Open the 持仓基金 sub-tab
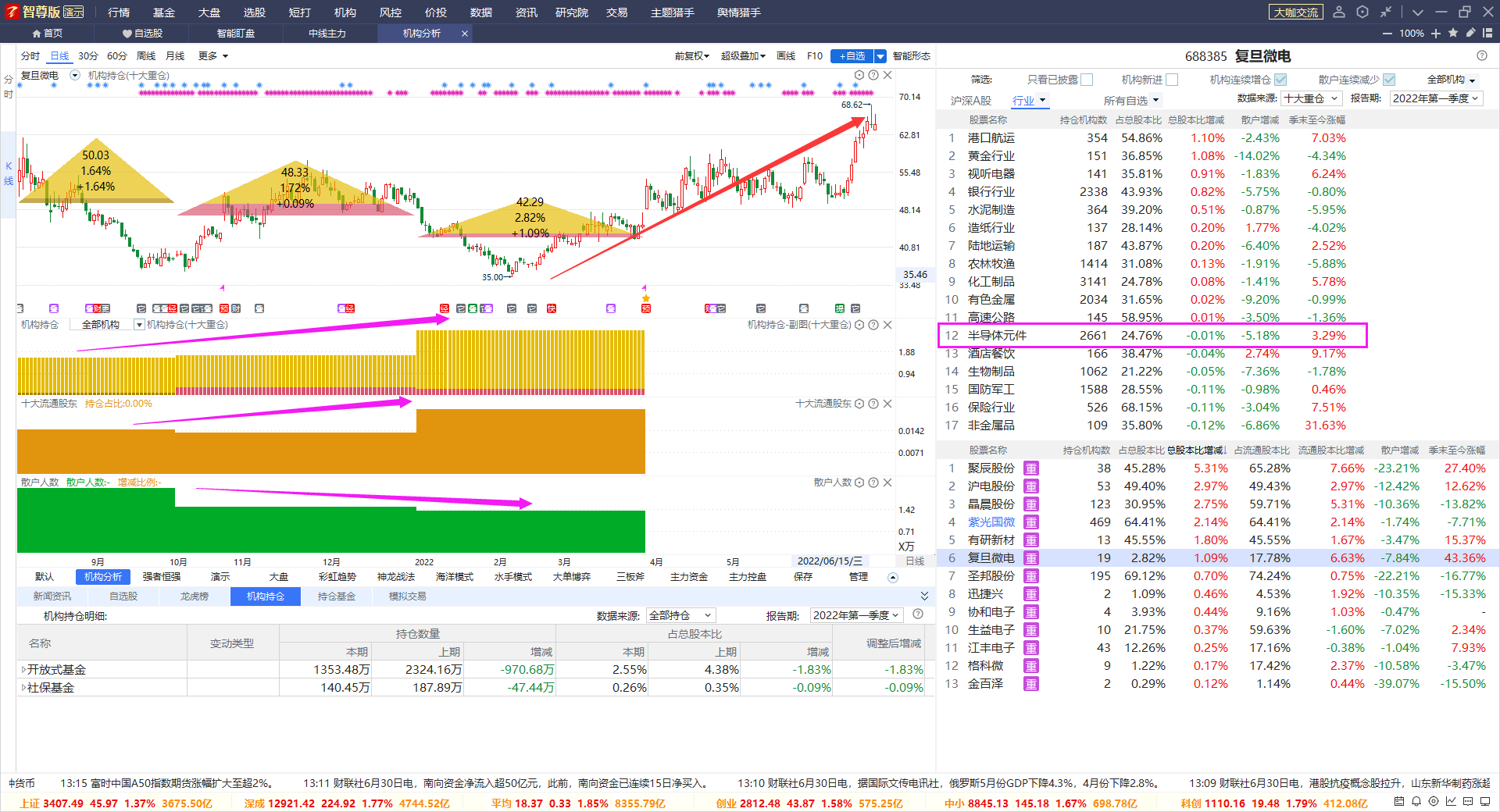The height and width of the screenshot is (812, 1500). (x=337, y=597)
